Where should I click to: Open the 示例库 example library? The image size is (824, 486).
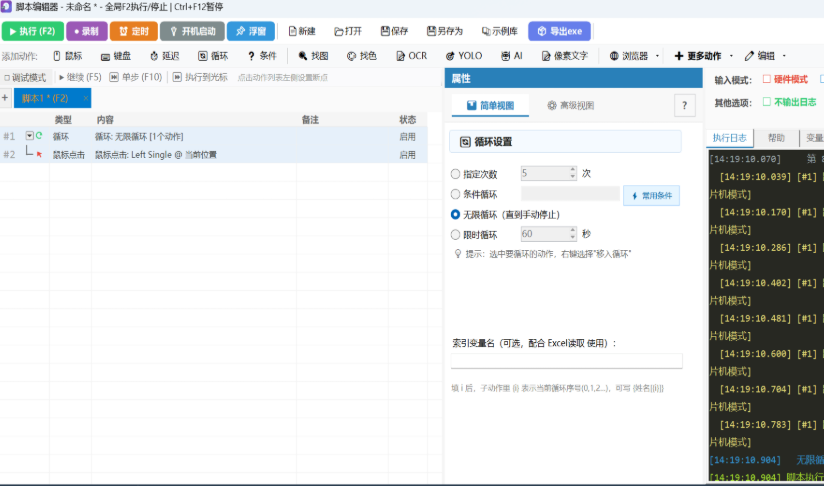tap(499, 31)
